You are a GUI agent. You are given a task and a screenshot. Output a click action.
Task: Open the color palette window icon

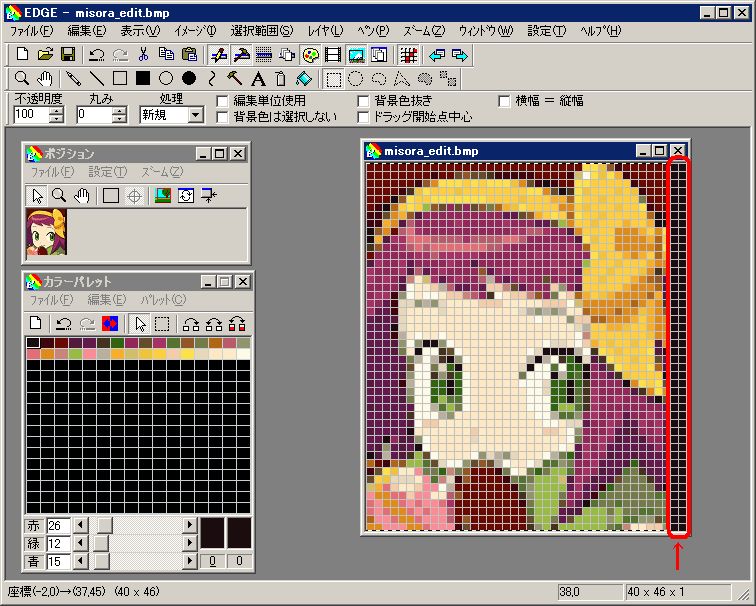click(310, 54)
